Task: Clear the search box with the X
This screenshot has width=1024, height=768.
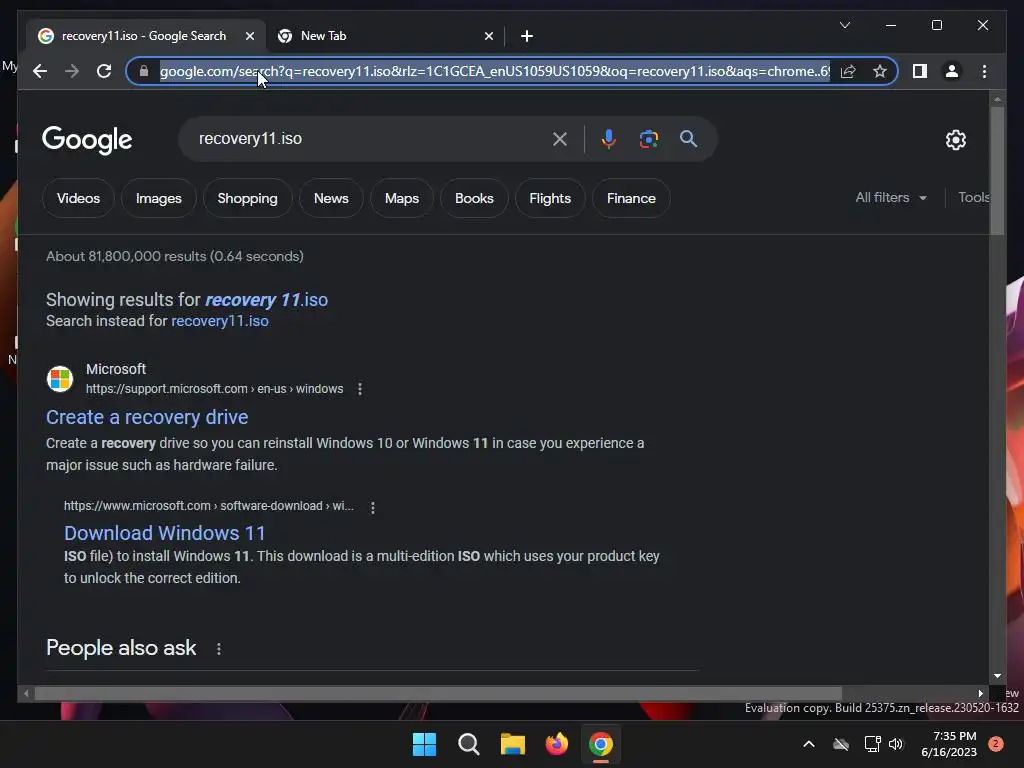Action: tap(560, 138)
